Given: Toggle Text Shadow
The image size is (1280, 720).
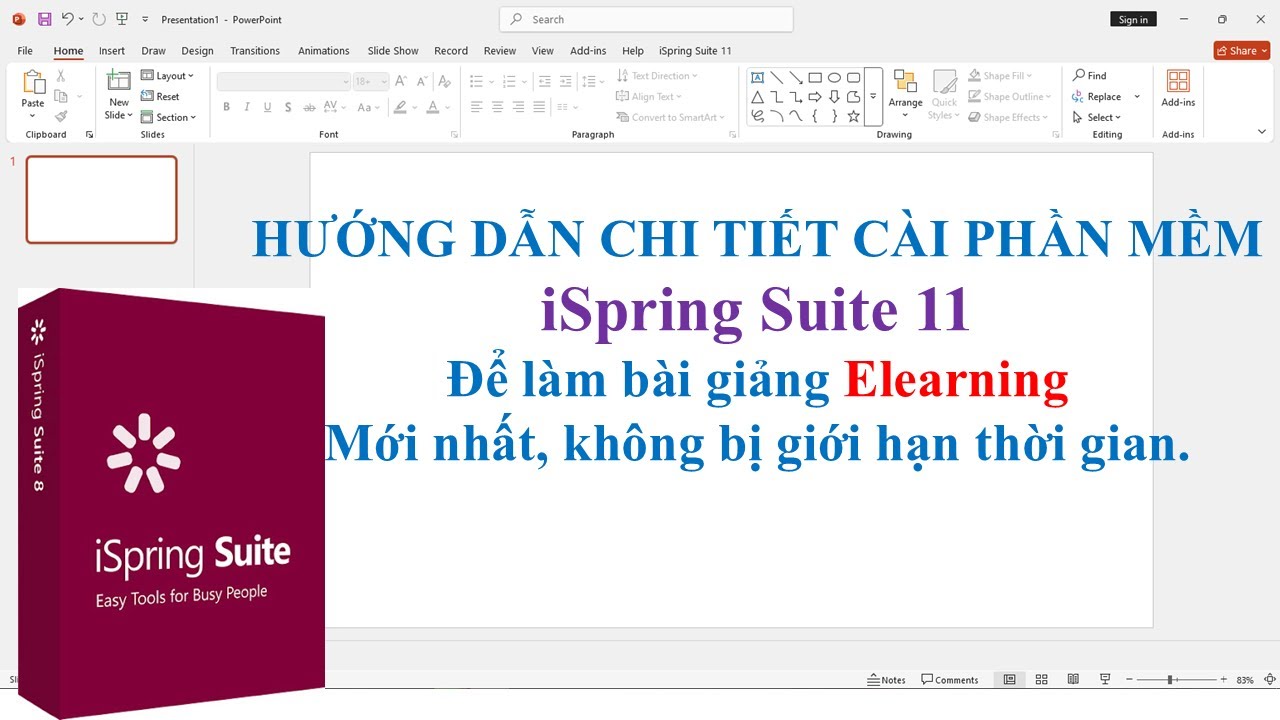Looking at the screenshot, I should 288,107.
